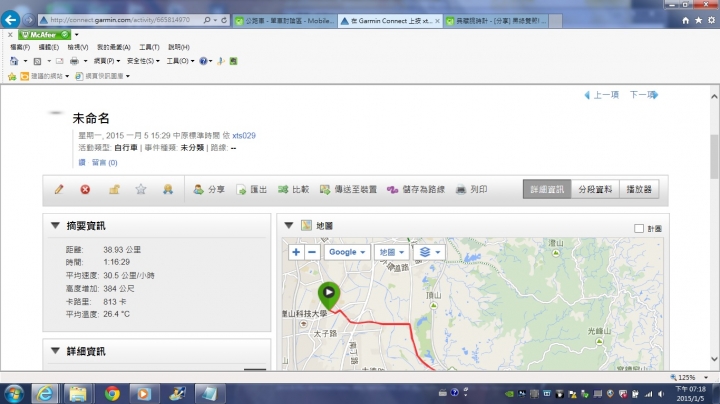Open Google Chrome from the taskbar

(112, 394)
